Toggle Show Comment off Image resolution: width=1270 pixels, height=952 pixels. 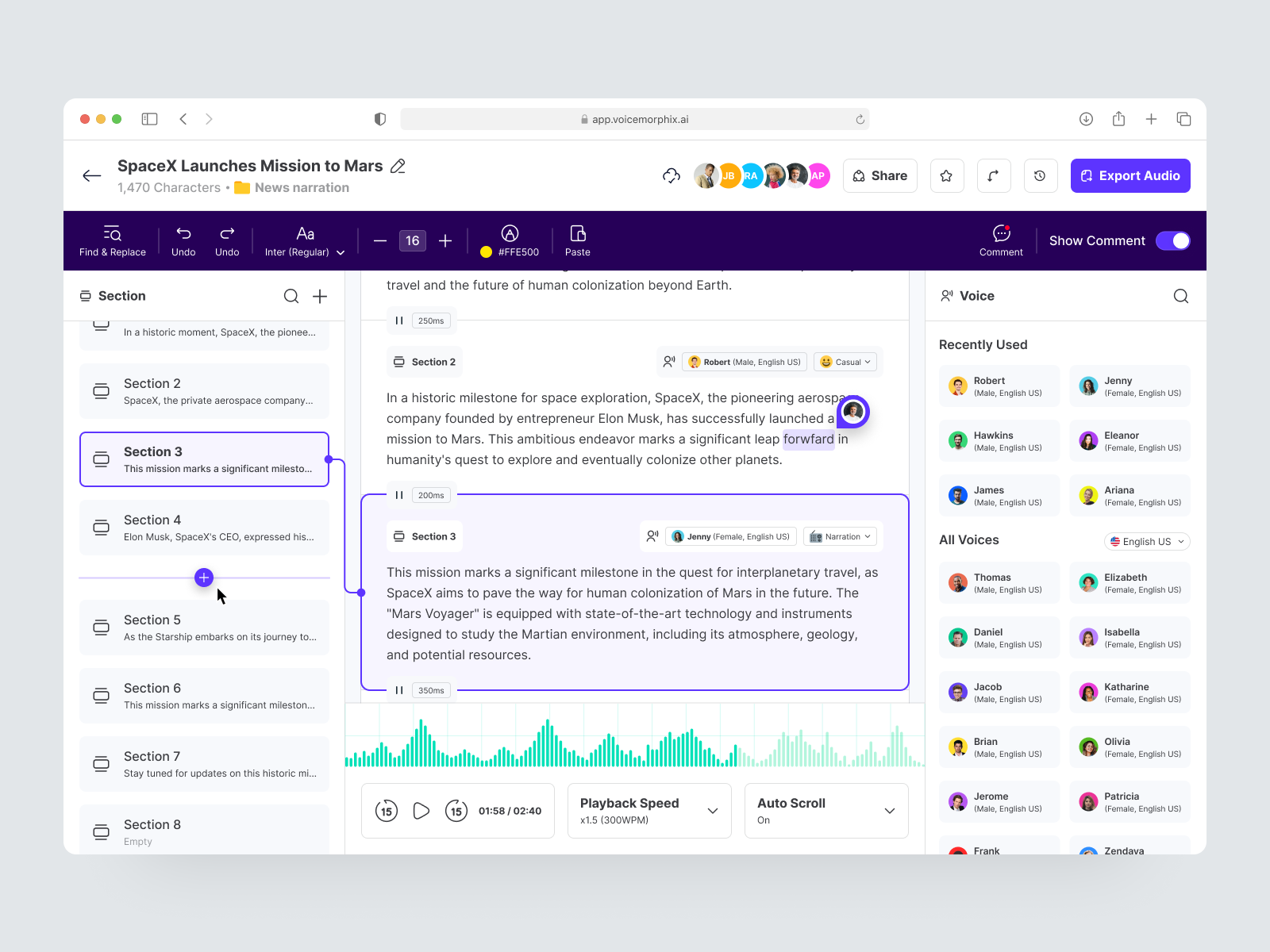1173,240
